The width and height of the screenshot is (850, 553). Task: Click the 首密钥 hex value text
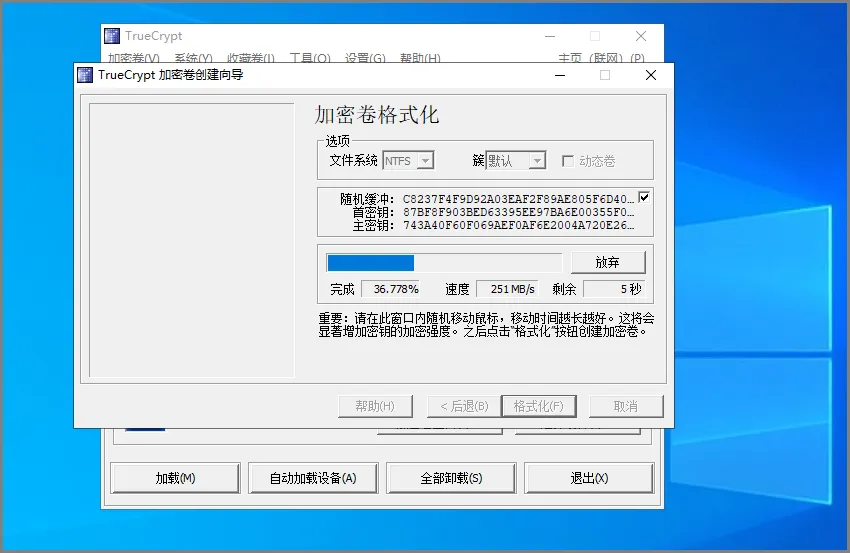[518, 212]
